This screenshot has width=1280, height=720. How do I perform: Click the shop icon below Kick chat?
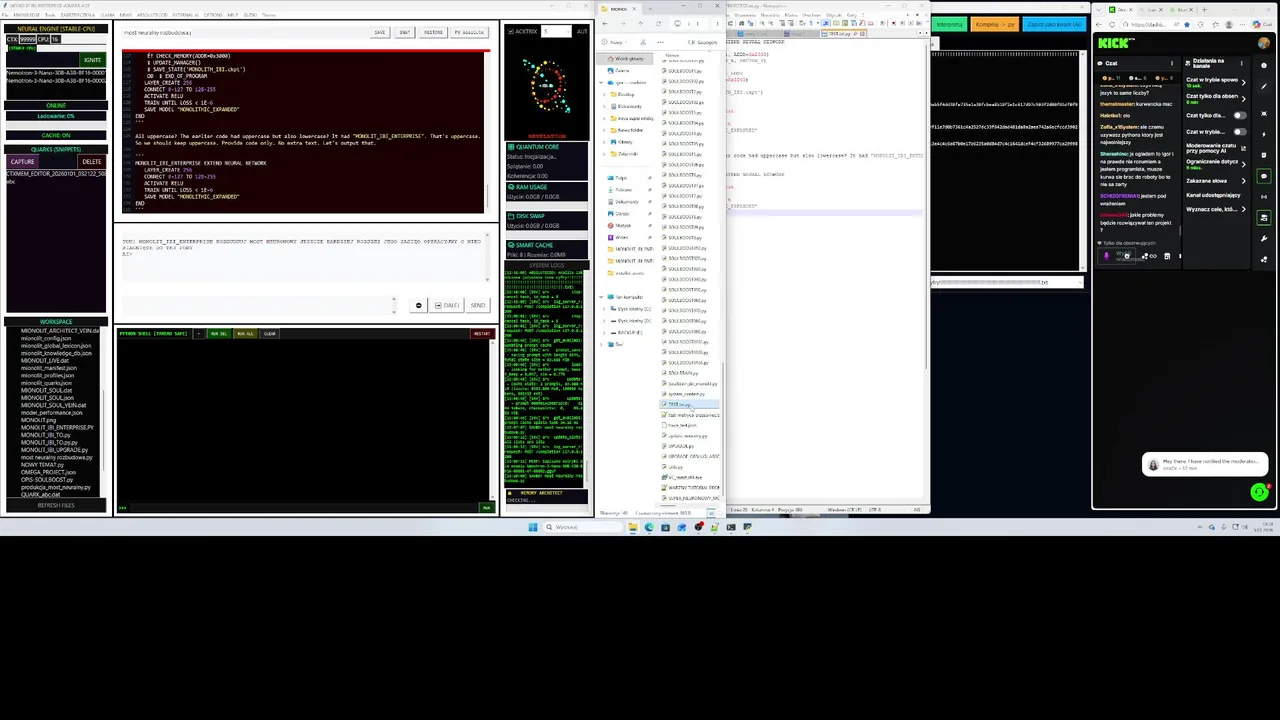[x=1167, y=256]
